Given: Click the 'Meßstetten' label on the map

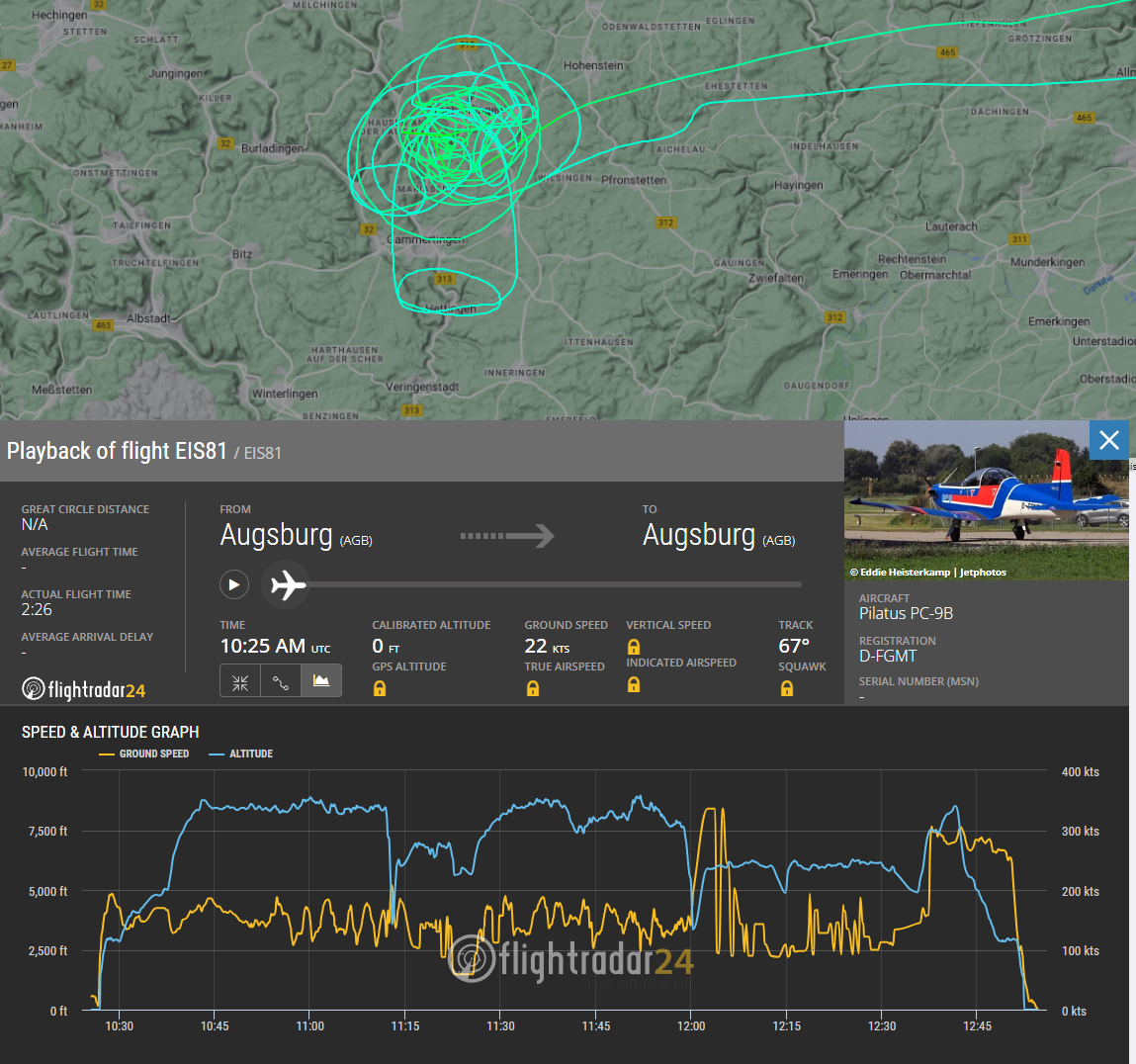Looking at the screenshot, I should (61, 390).
